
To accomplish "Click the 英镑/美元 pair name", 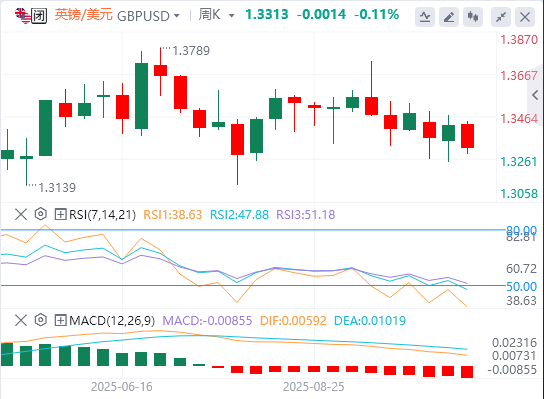I will pos(84,15).
